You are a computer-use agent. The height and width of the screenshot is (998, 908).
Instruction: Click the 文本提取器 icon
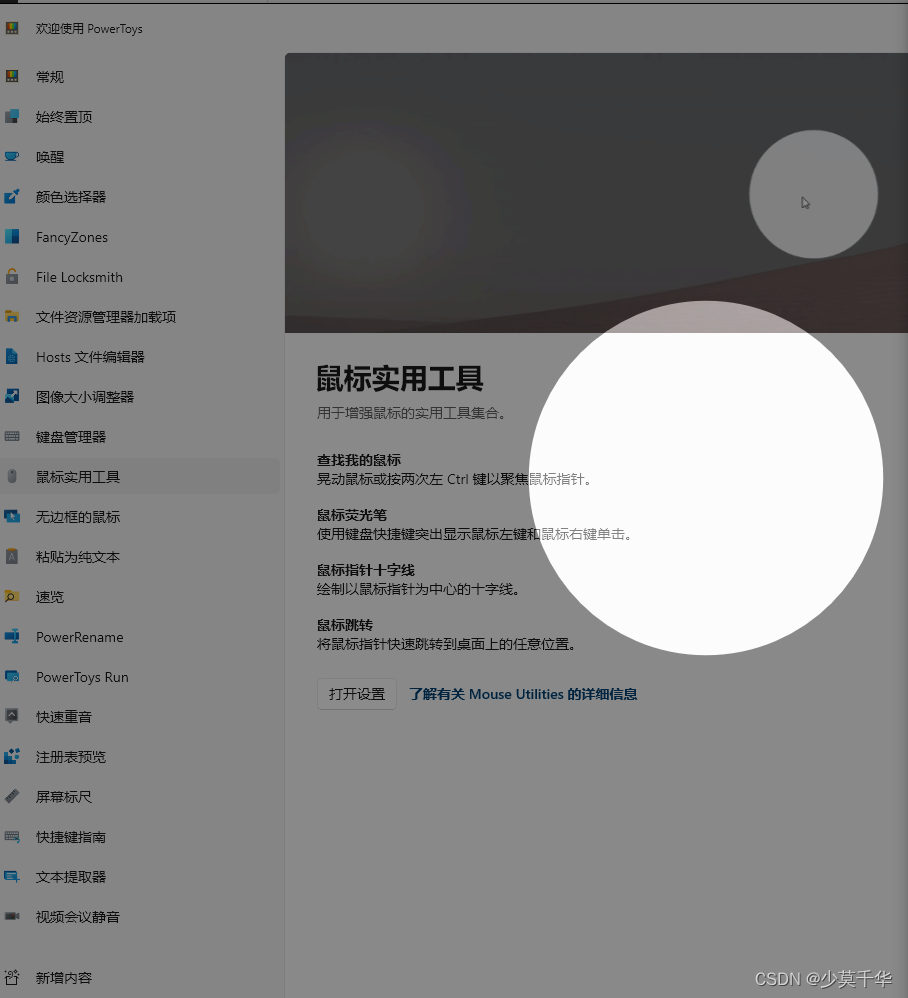[11, 876]
